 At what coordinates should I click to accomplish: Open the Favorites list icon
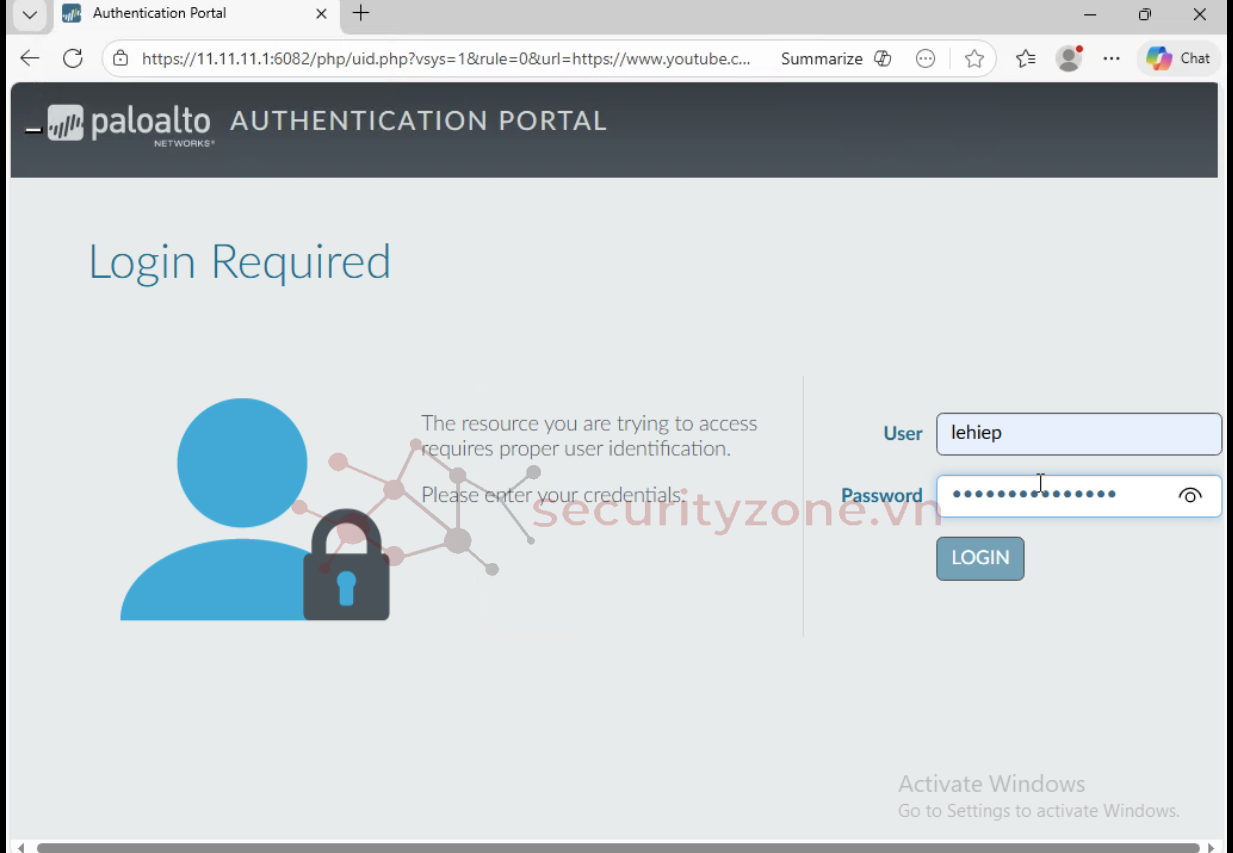pyautogui.click(x=1025, y=59)
